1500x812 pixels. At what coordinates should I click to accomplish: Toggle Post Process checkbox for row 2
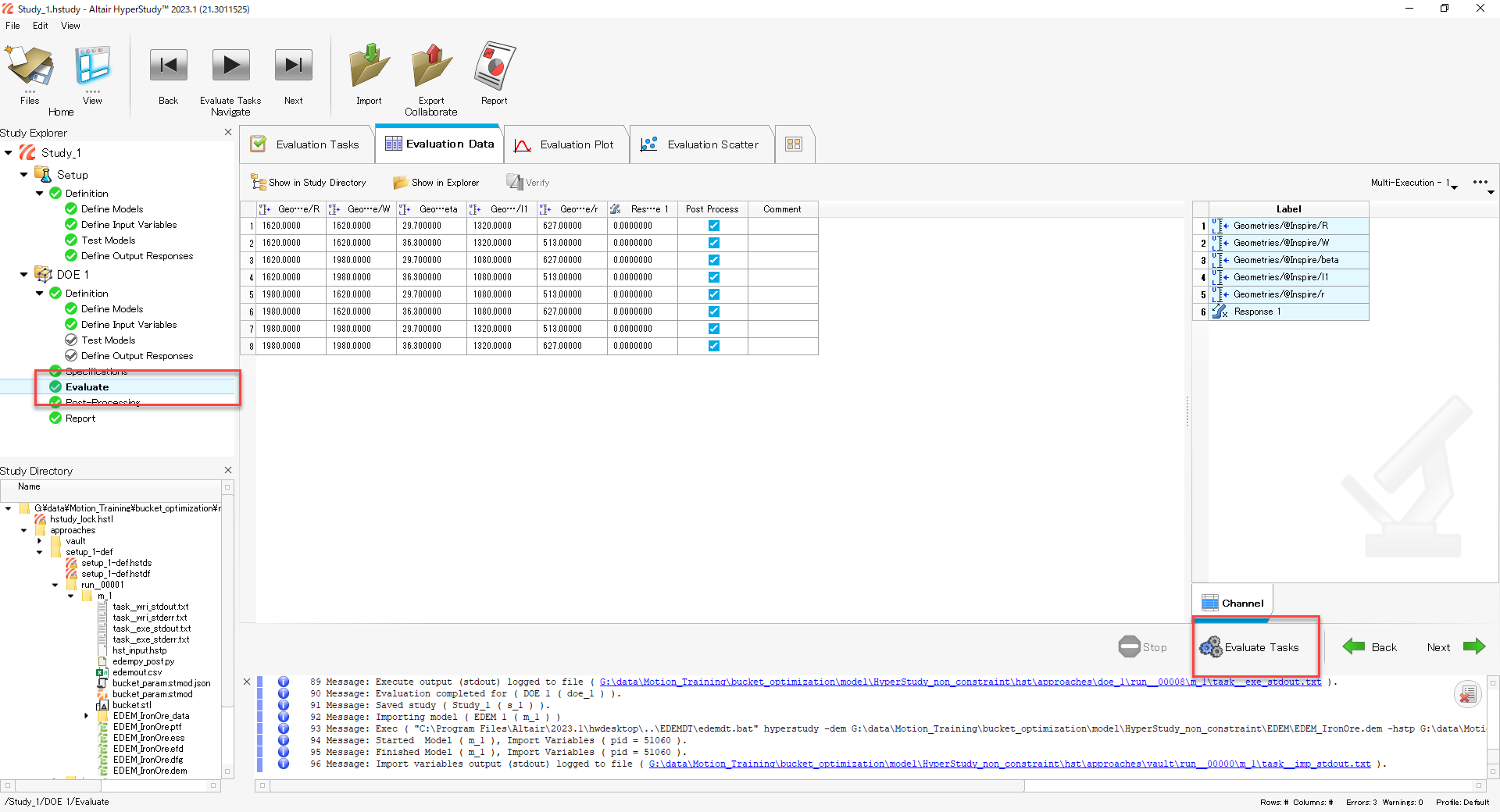(713, 243)
